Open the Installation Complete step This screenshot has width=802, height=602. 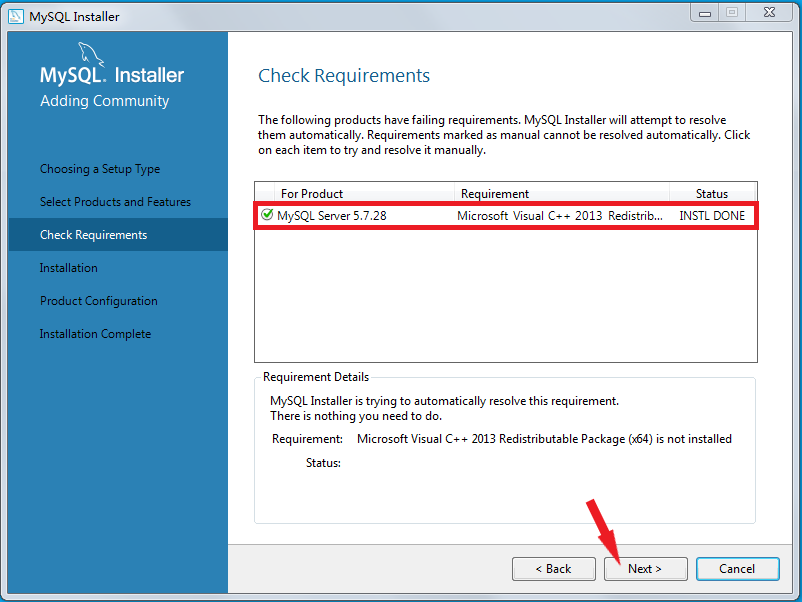coord(96,334)
